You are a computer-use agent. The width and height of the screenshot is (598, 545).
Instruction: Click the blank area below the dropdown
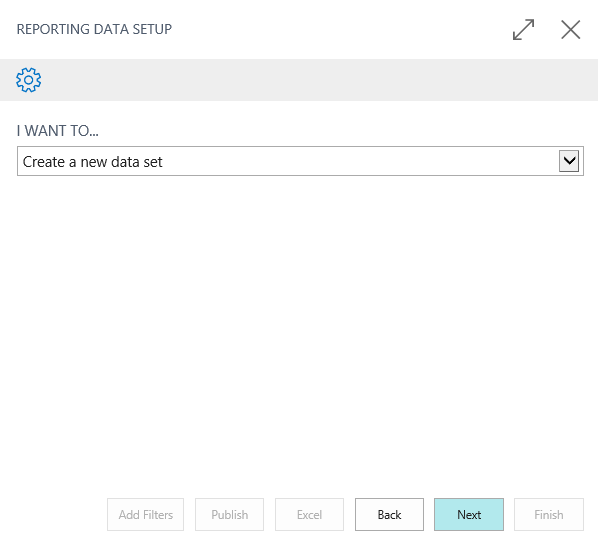pos(299,332)
